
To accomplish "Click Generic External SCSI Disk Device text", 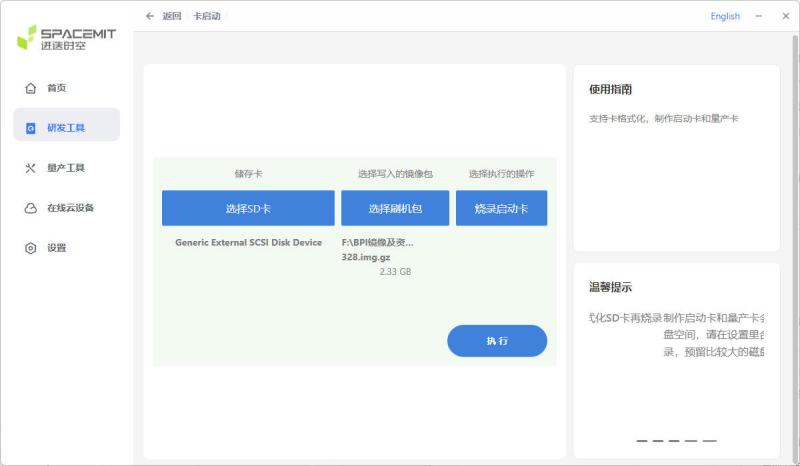I will [248, 242].
